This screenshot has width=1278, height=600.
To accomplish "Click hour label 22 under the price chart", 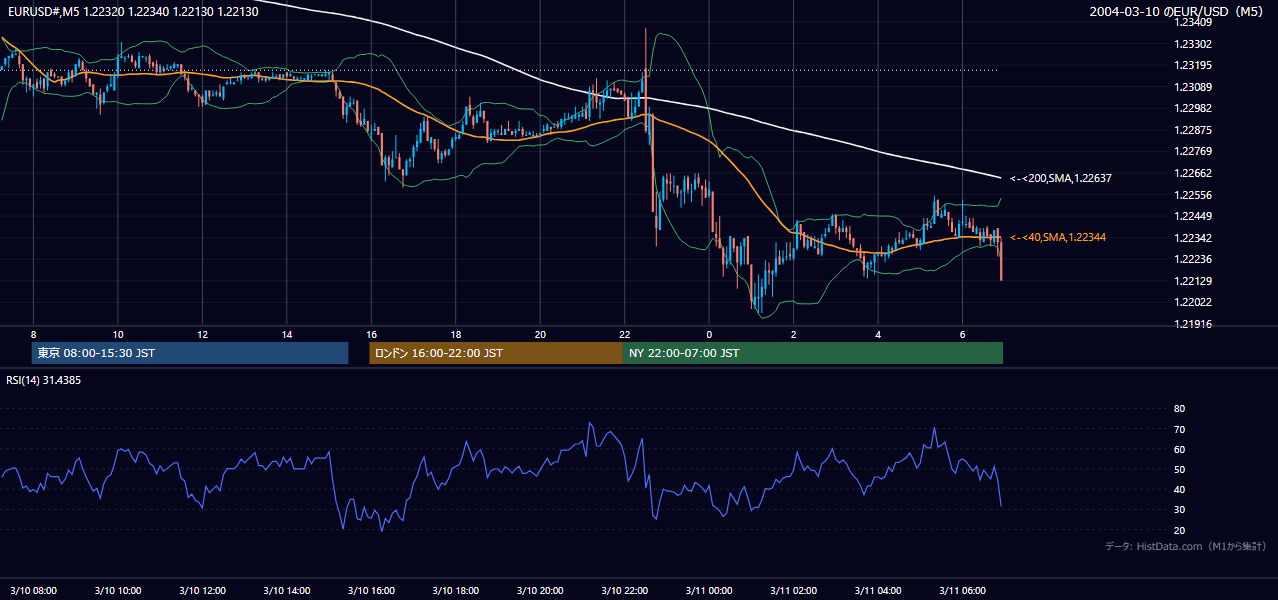I will [x=625, y=334].
